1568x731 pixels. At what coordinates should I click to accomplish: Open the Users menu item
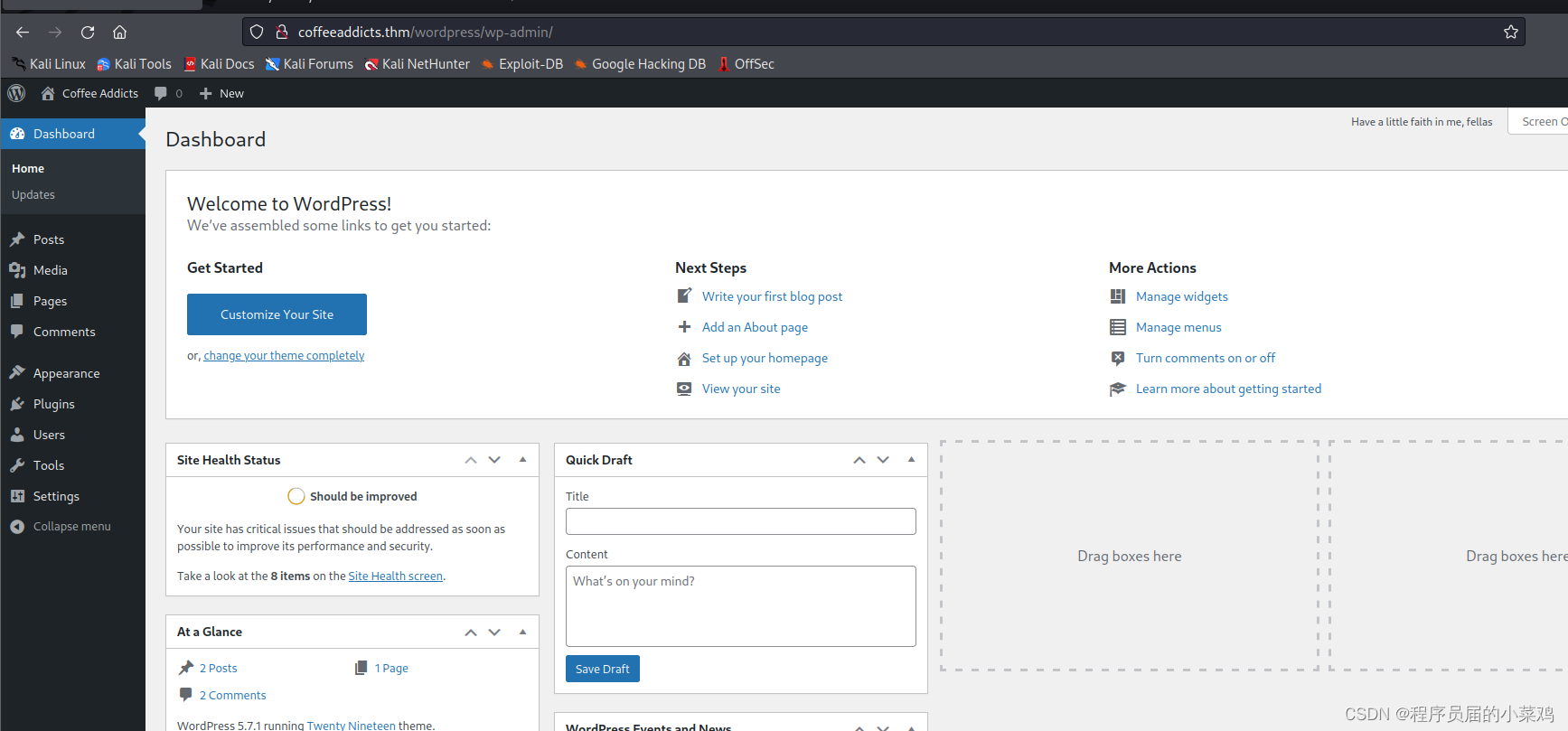(x=49, y=435)
